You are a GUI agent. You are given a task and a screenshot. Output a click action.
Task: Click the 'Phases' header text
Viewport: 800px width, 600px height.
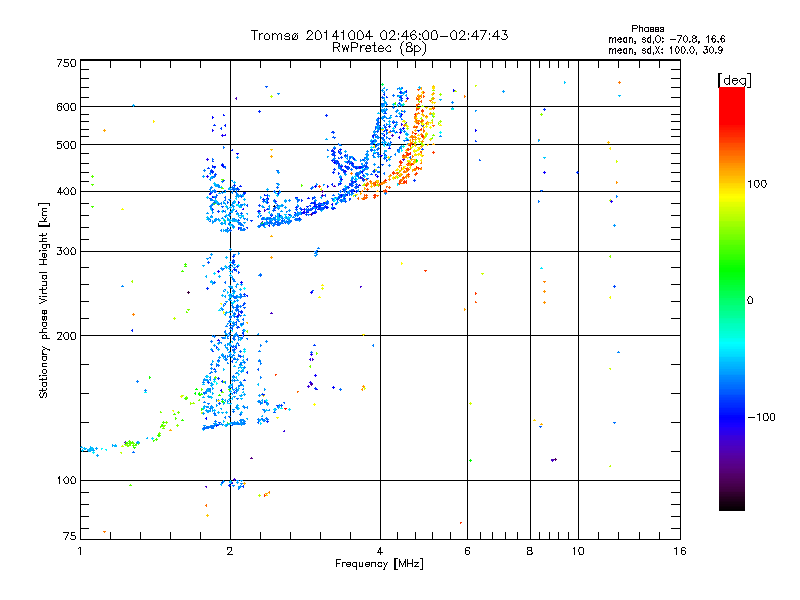coord(647,29)
